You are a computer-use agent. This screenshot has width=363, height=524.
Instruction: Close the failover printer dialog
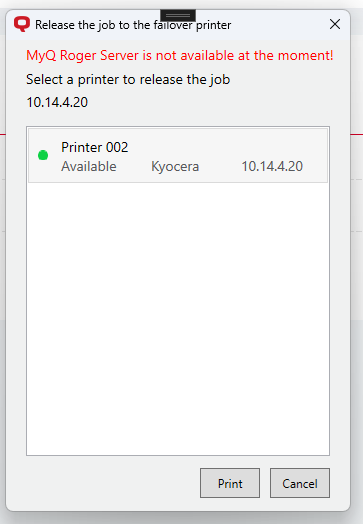(x=335, y=24)
